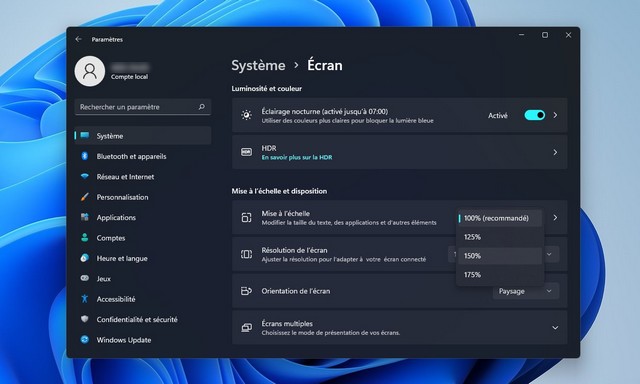The height and width of the screenshot is (384, 640).
Task: Pick 175% scaling option
Action: 500,275
